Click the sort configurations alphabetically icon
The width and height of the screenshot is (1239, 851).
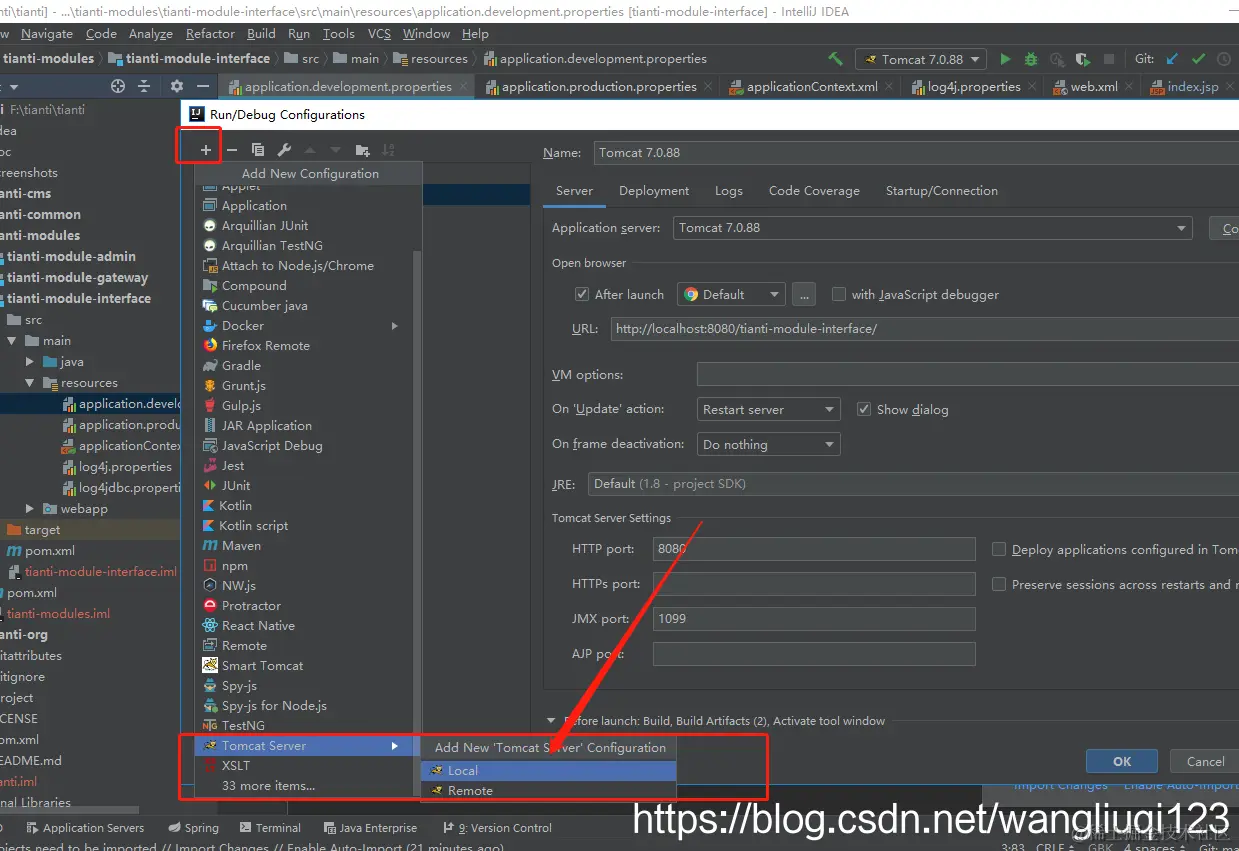coord(388,150)
